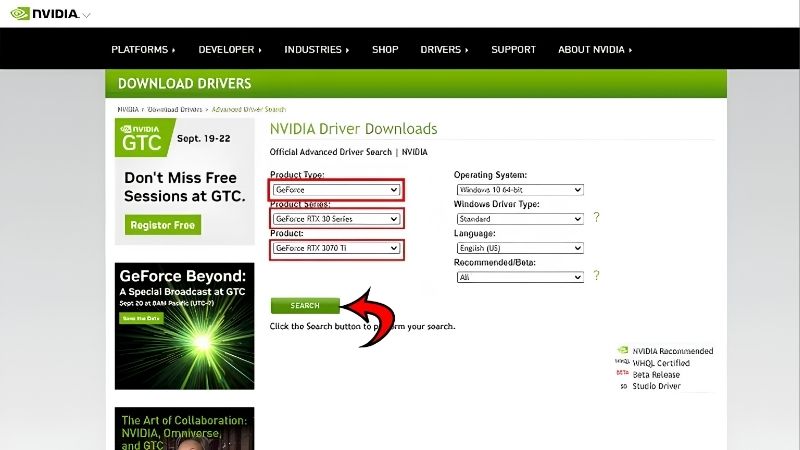Open the Product Series dropdown
Viewport: 800px width, 450px height.
[x=336, y=219]
